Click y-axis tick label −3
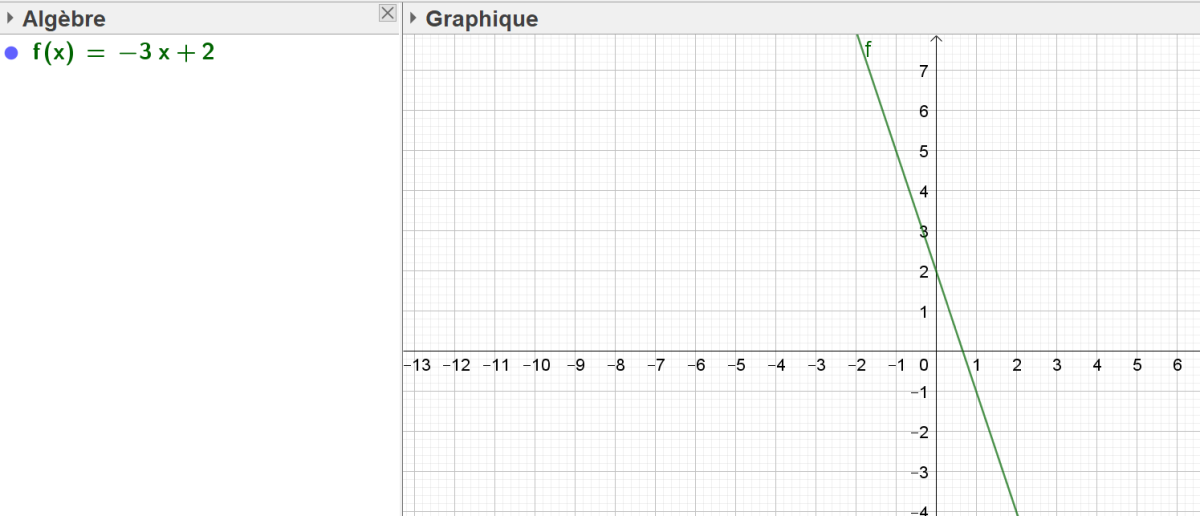 click(921, 472)
